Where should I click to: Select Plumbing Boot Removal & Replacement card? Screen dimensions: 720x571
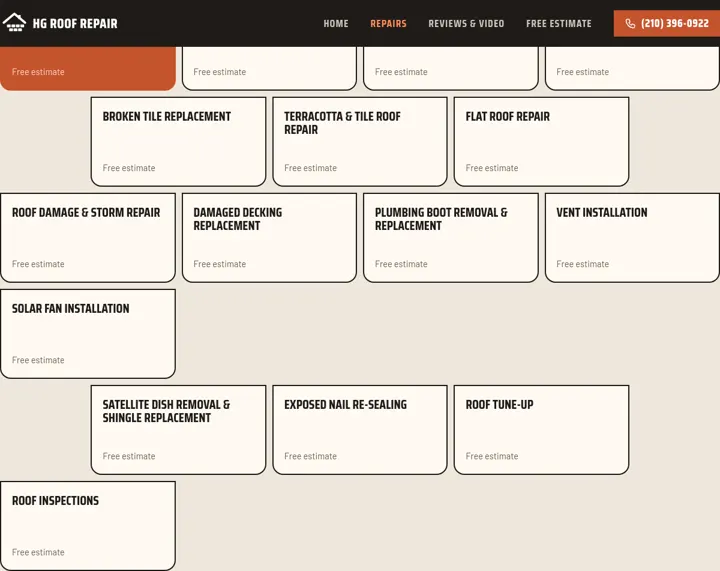[x=450, y=237]
